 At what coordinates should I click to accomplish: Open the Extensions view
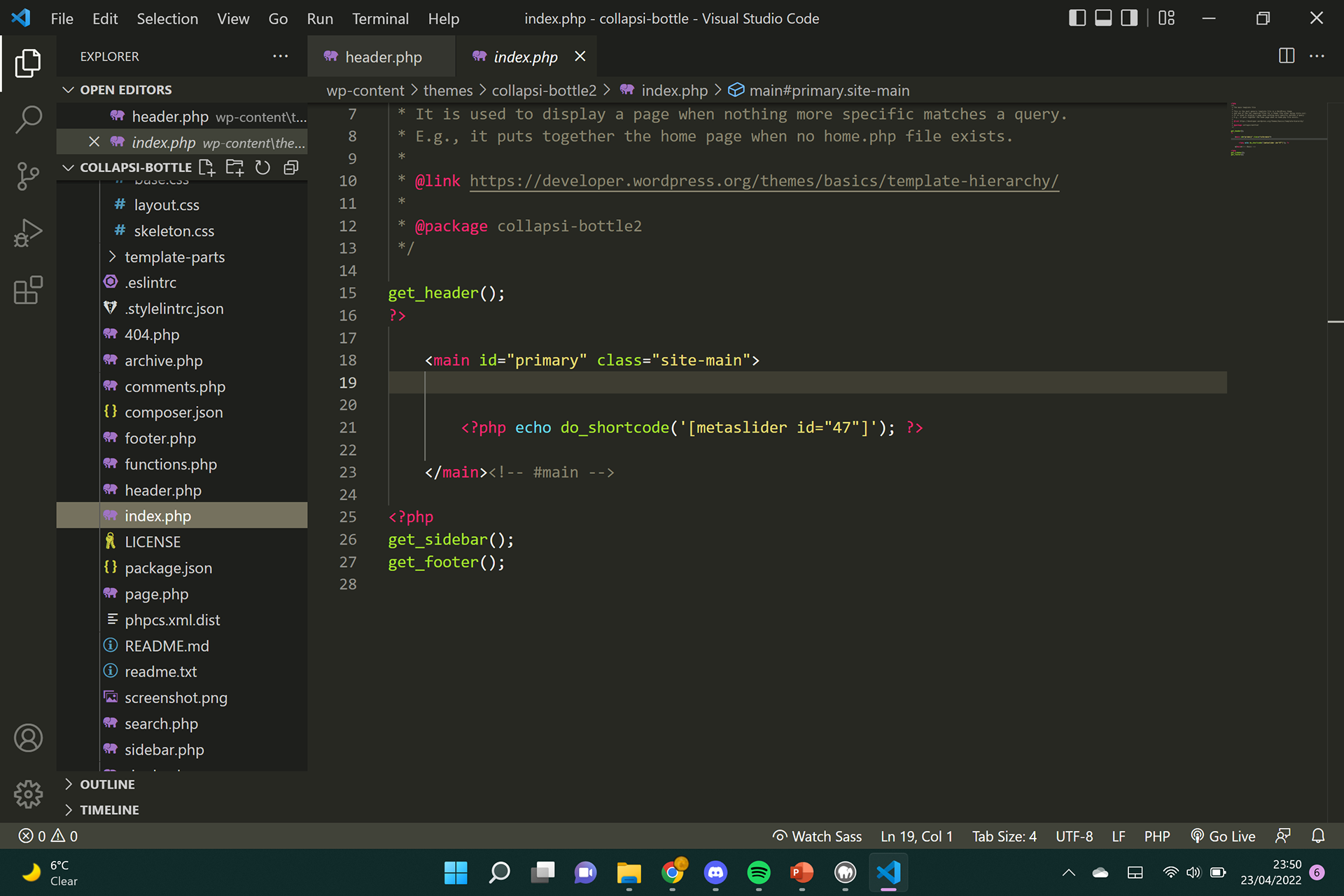28,290
